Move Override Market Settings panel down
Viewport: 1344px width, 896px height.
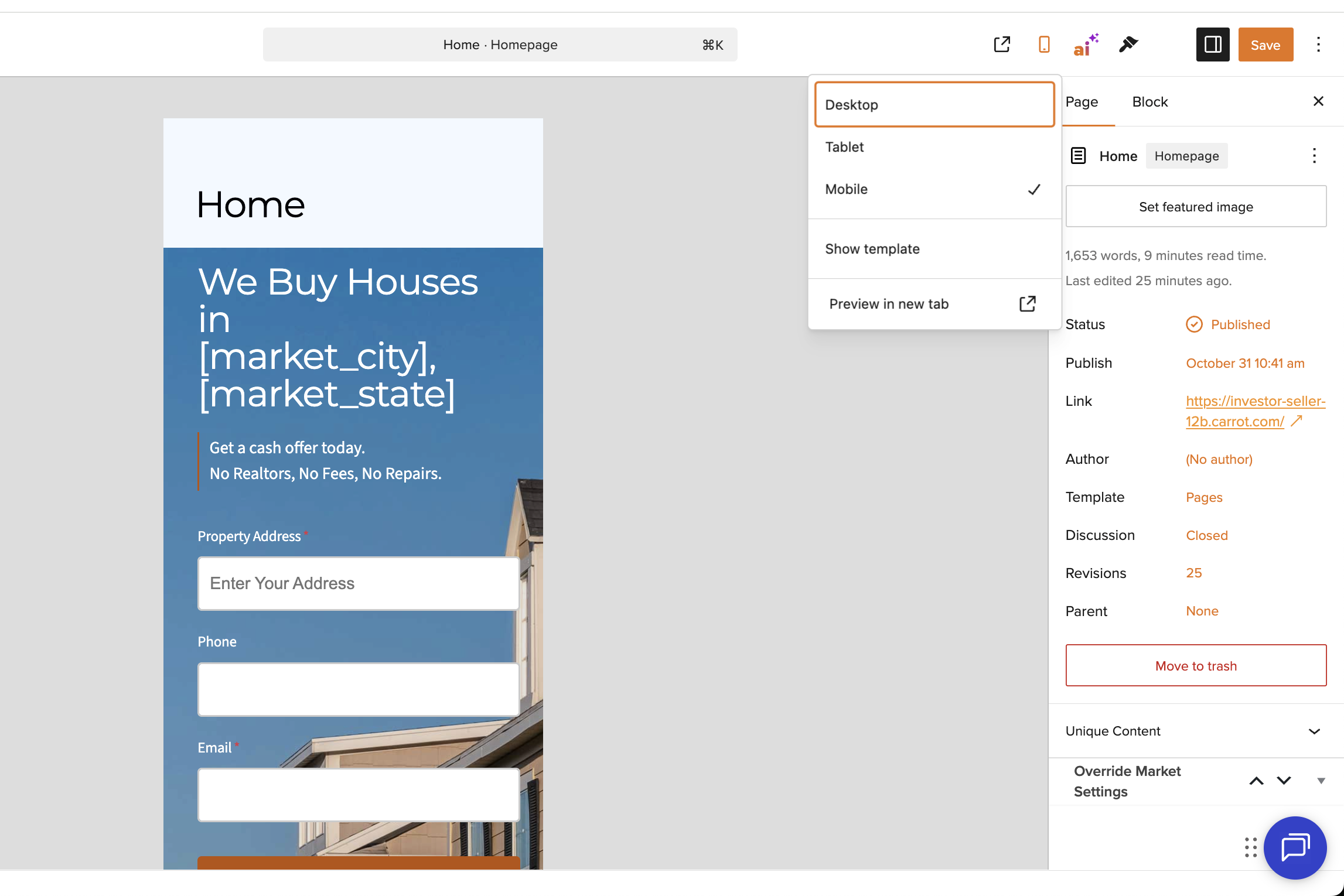[x=1284, y=781]
